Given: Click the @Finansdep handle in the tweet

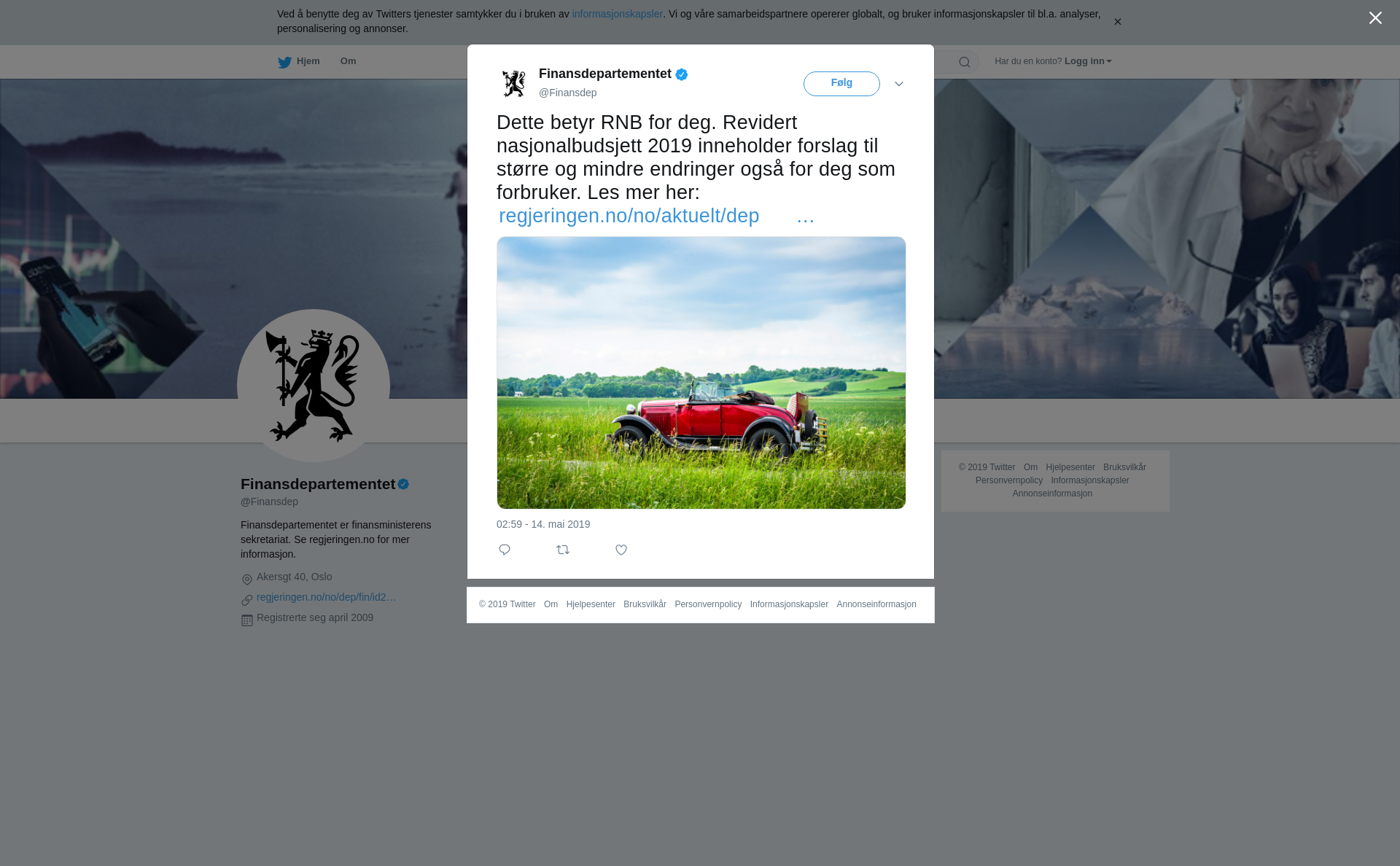Looking at the screenshot, I should tap(567, 93).
